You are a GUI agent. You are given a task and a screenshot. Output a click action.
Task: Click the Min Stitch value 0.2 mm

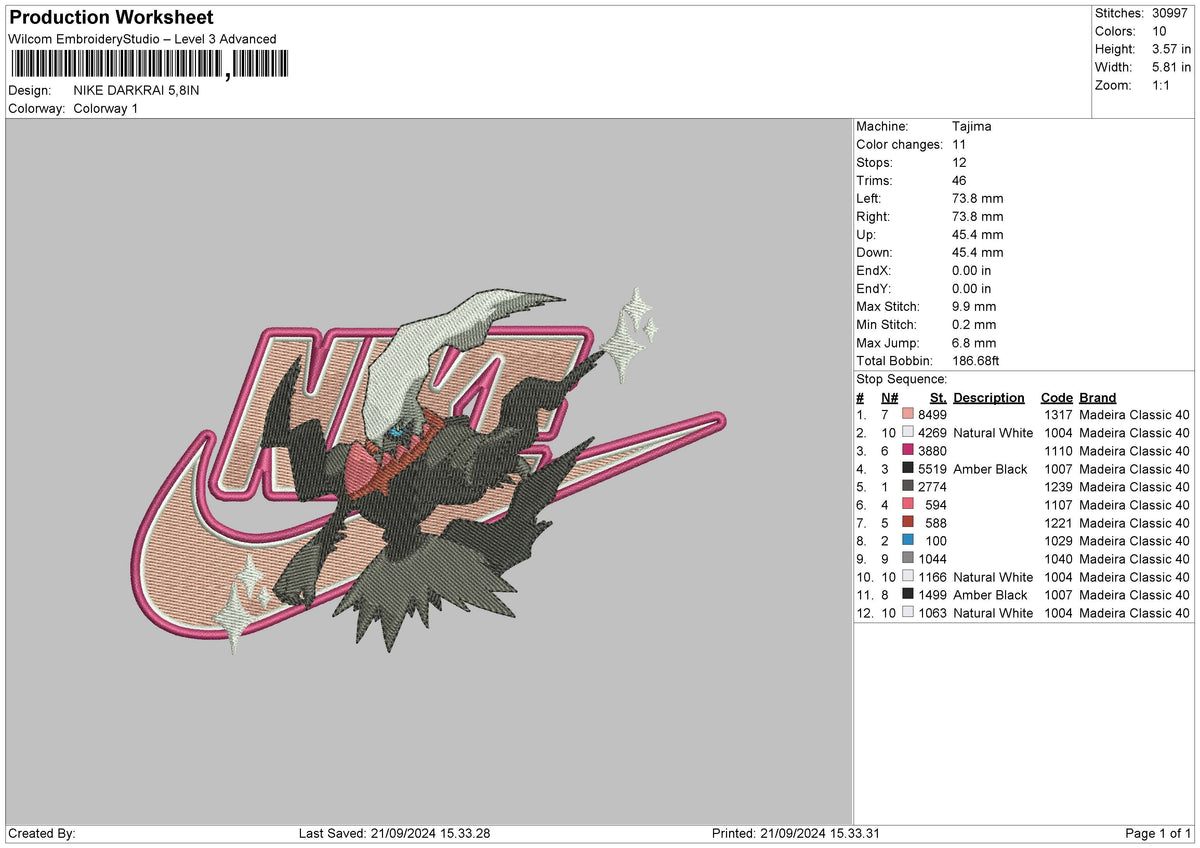(x=974, y=325)
